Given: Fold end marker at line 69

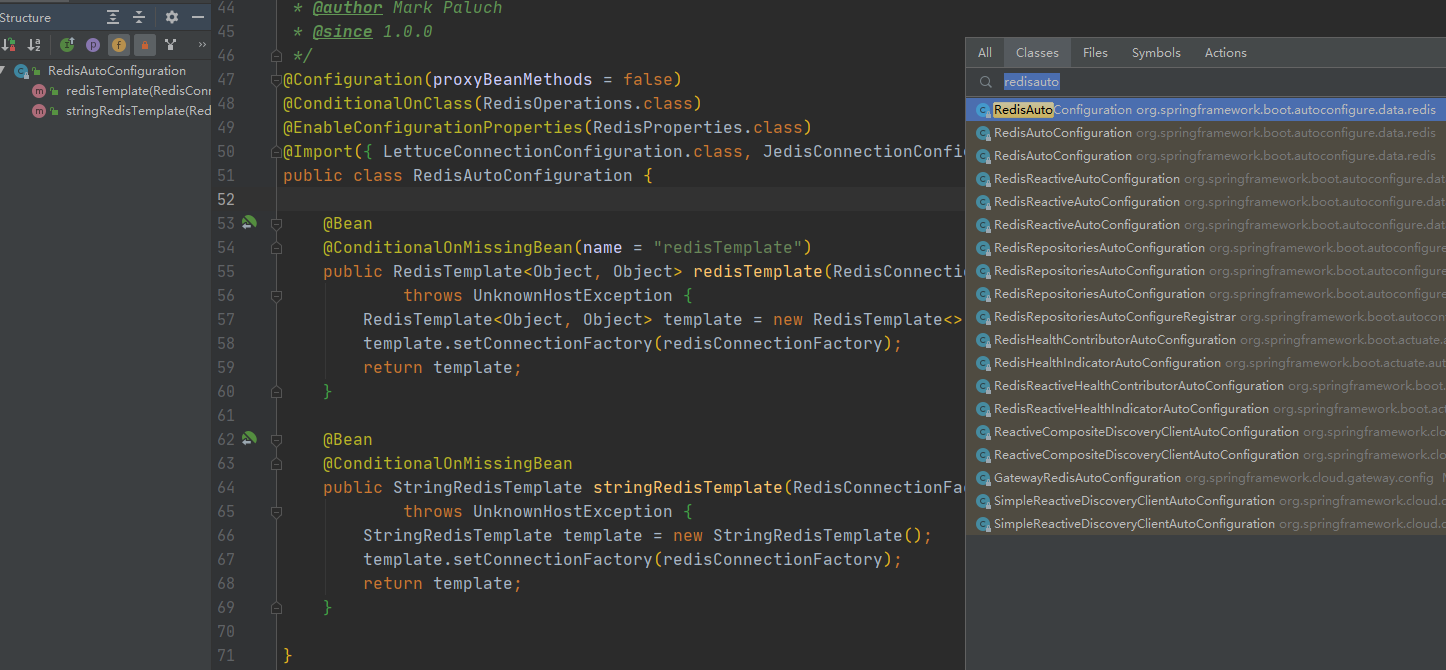Looking at the screenshot, I should point(277,608).
